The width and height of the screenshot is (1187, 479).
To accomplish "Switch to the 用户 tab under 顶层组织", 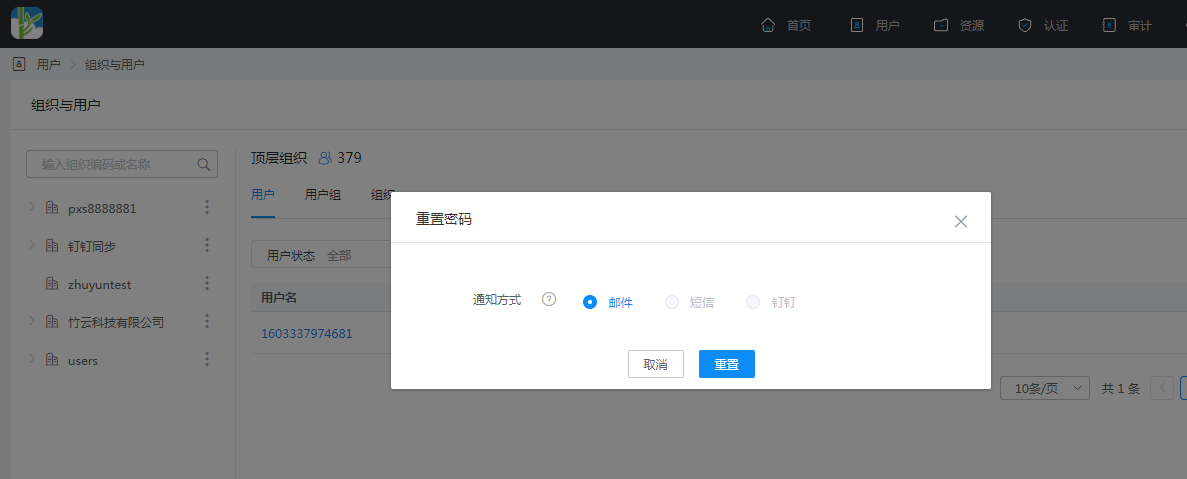I will [263, 195].
